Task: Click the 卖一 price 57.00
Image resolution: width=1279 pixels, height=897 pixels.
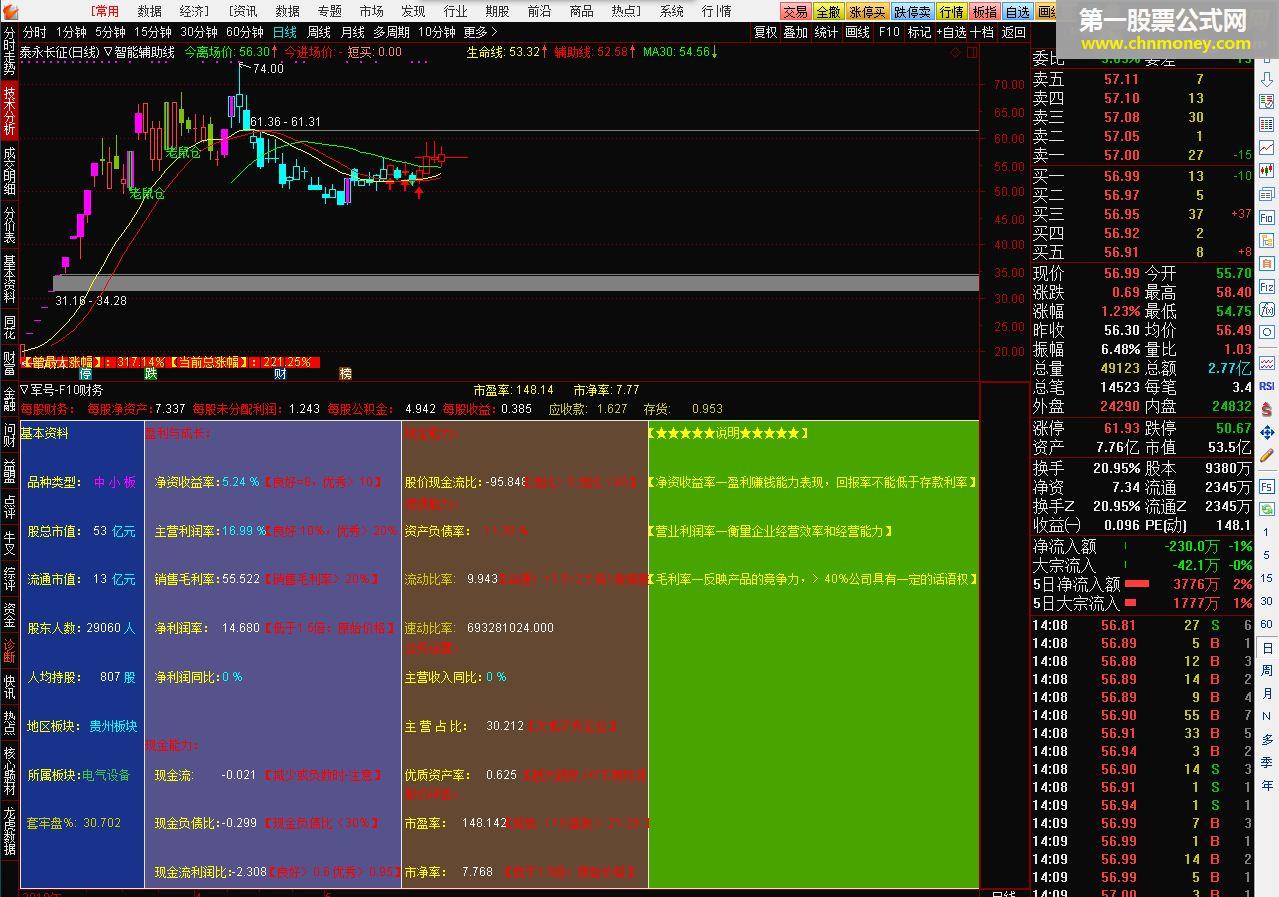Action: click(x=1121, y=155)
